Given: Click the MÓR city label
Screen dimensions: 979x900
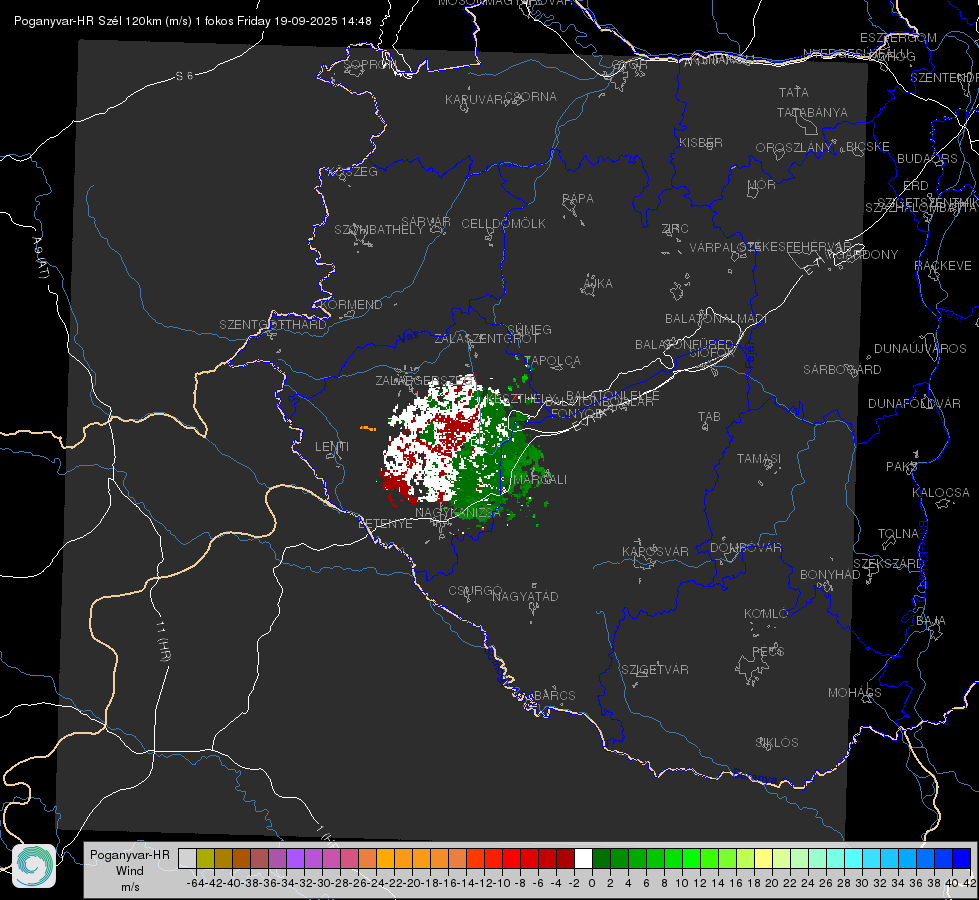Looking at the screenshot, I should pos(762,185).
